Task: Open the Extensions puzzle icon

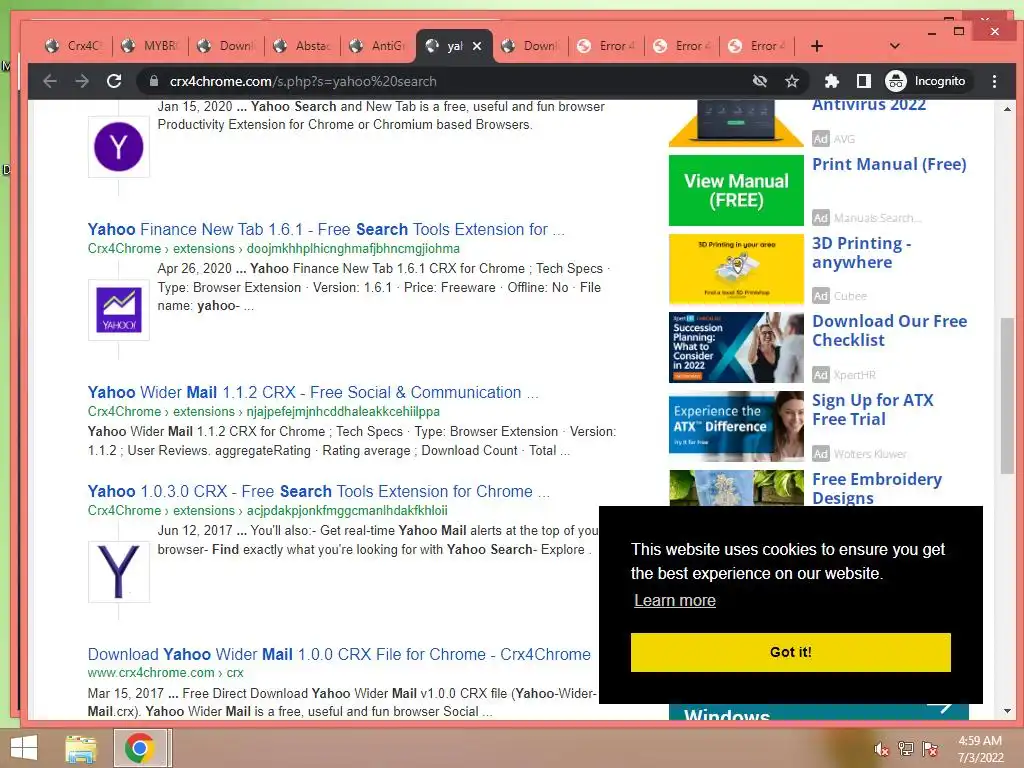Action: (831, 81)
